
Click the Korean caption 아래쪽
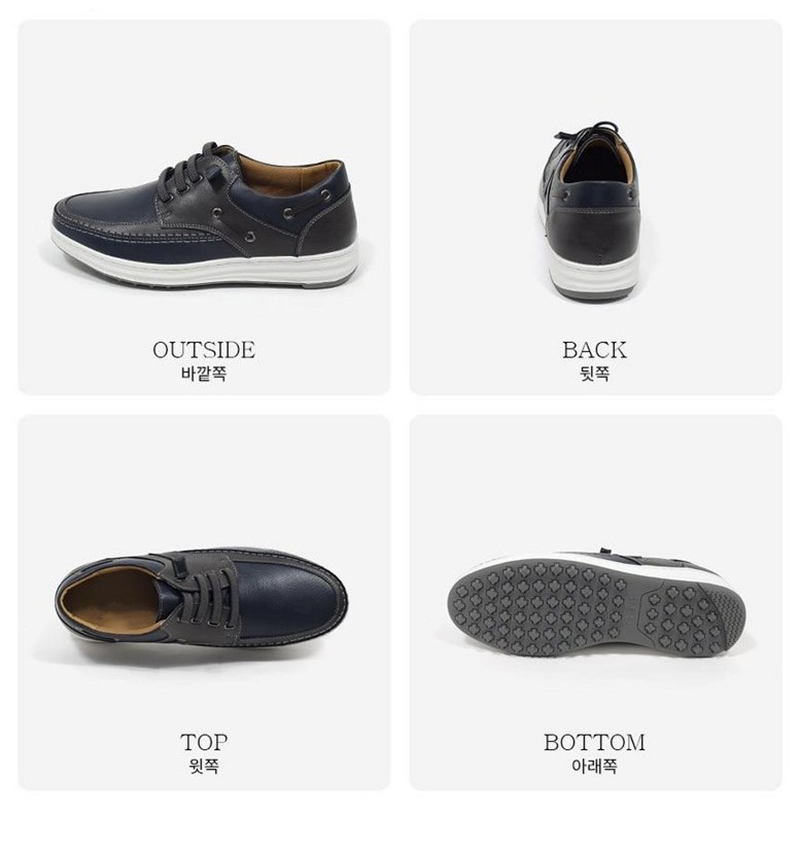click(594, 766)
